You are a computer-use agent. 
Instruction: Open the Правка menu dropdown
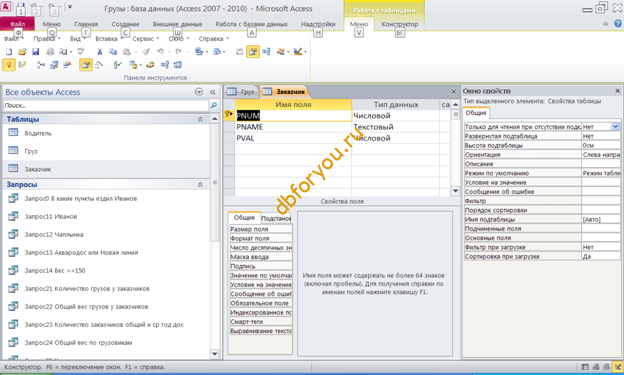pos(47,39)
